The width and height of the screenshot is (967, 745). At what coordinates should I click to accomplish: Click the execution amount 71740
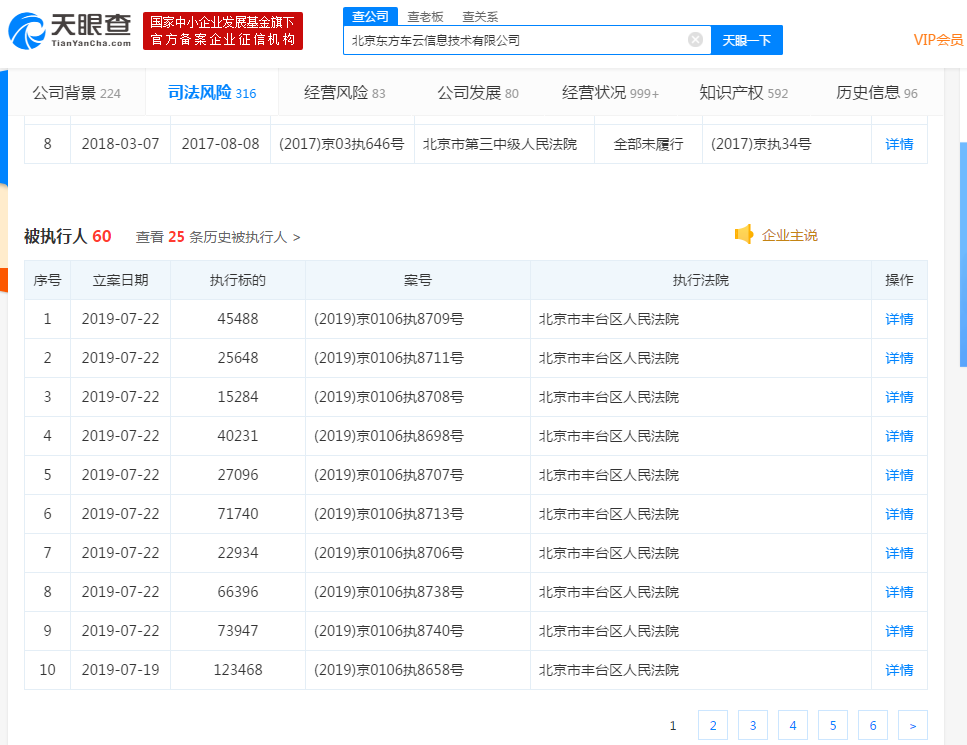238,514
